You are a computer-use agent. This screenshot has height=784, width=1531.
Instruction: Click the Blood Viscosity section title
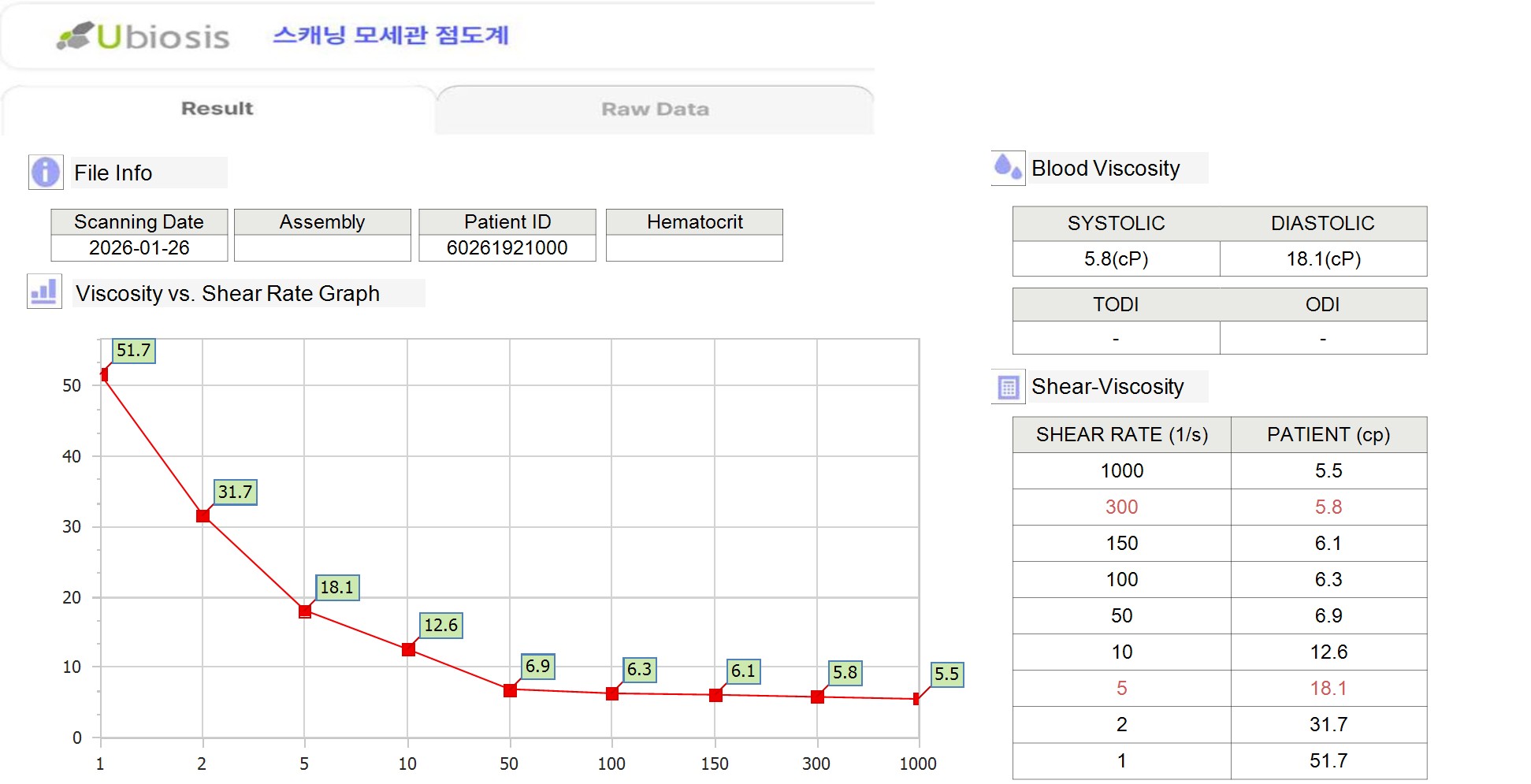point(1106,169)
